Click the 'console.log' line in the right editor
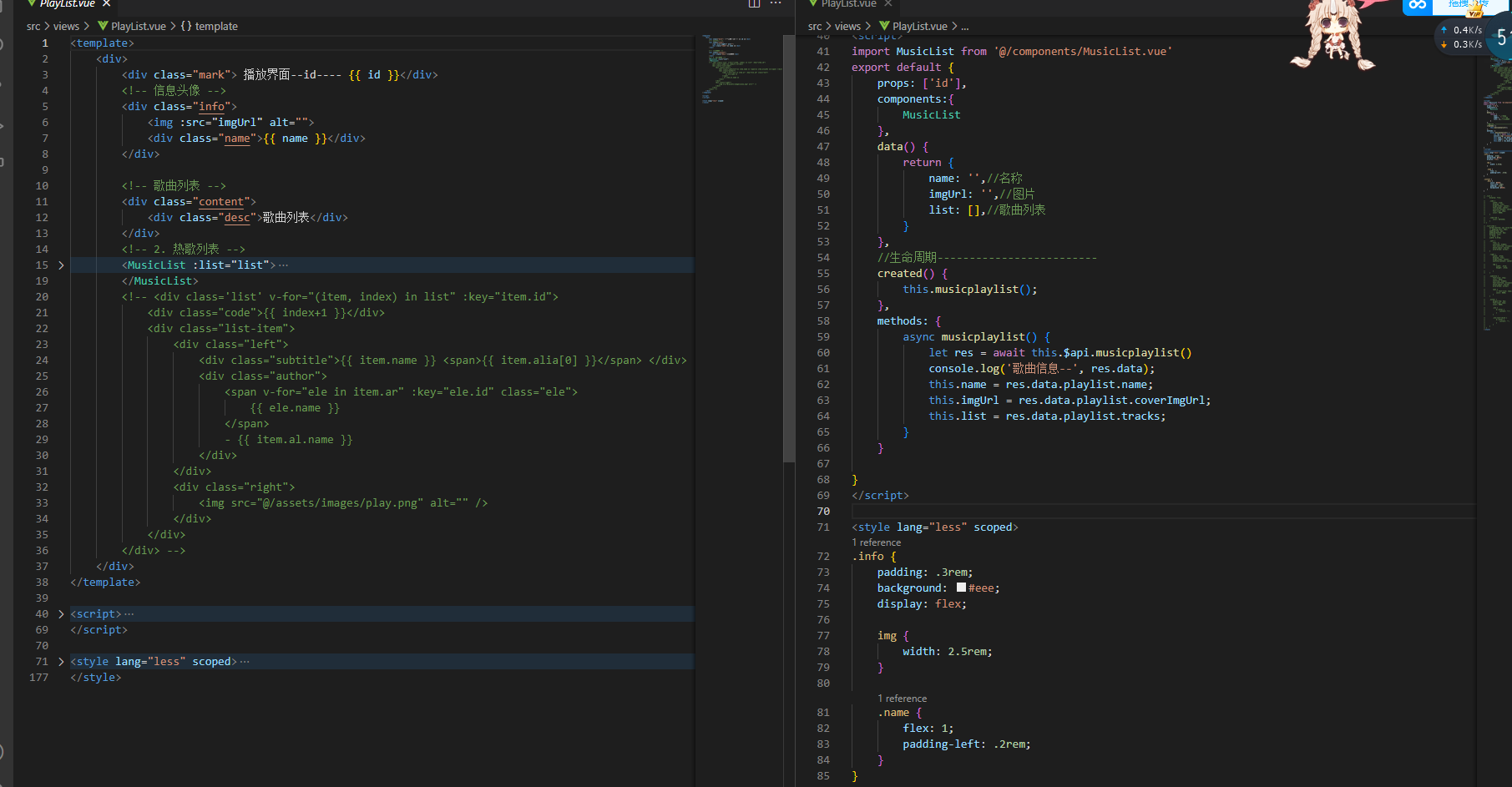Image resolution: width=1512 pixels, height=787 pixels. 1042,369
